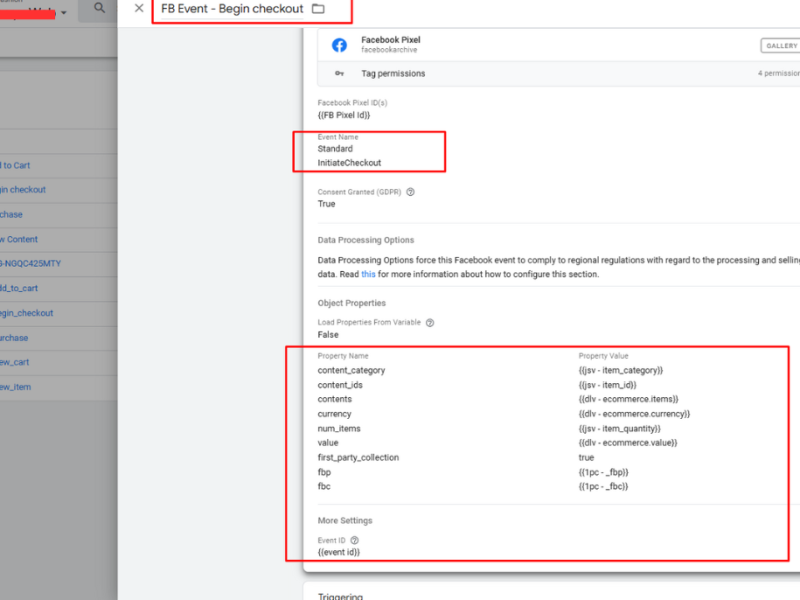Open the 'd_to_cart' item in sidebar list
The width and height of the screenshot is (800, 600).
point(19,288)
